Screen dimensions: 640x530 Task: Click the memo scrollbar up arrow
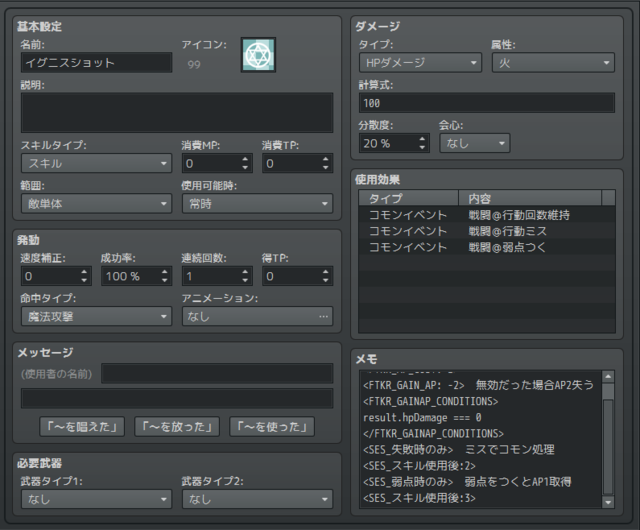point(608,376)
